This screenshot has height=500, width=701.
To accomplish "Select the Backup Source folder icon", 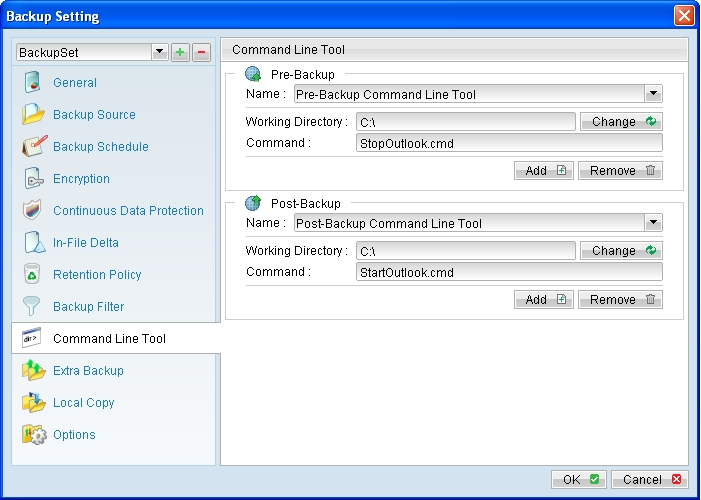I will point(33,114).
